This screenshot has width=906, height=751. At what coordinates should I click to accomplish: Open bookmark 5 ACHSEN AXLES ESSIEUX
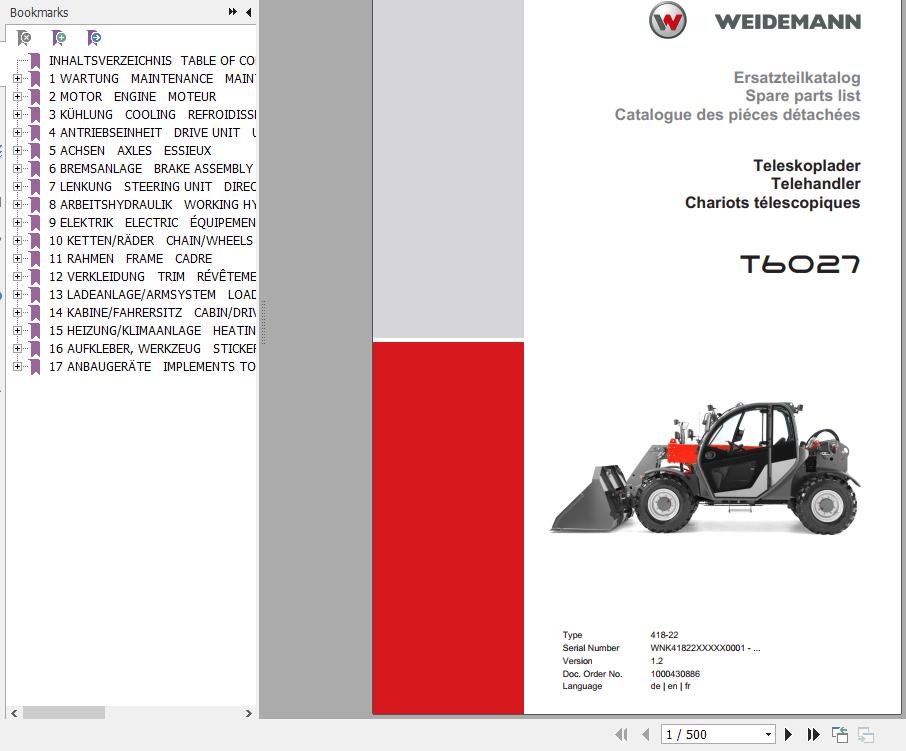click(130, 151)
